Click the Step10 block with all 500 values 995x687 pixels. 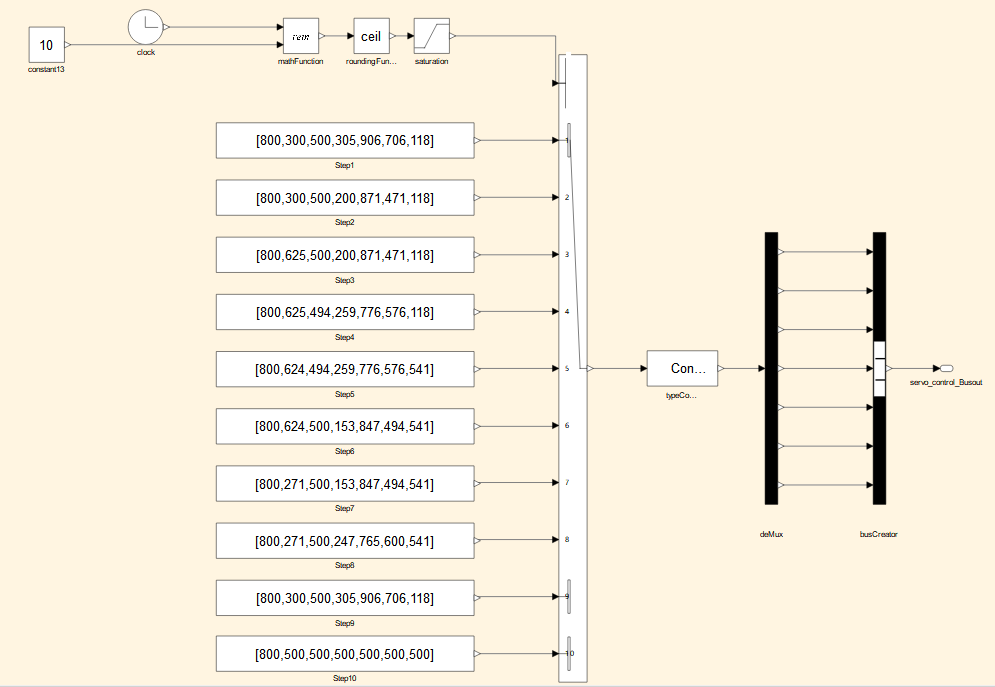click(x=345, y=654)
